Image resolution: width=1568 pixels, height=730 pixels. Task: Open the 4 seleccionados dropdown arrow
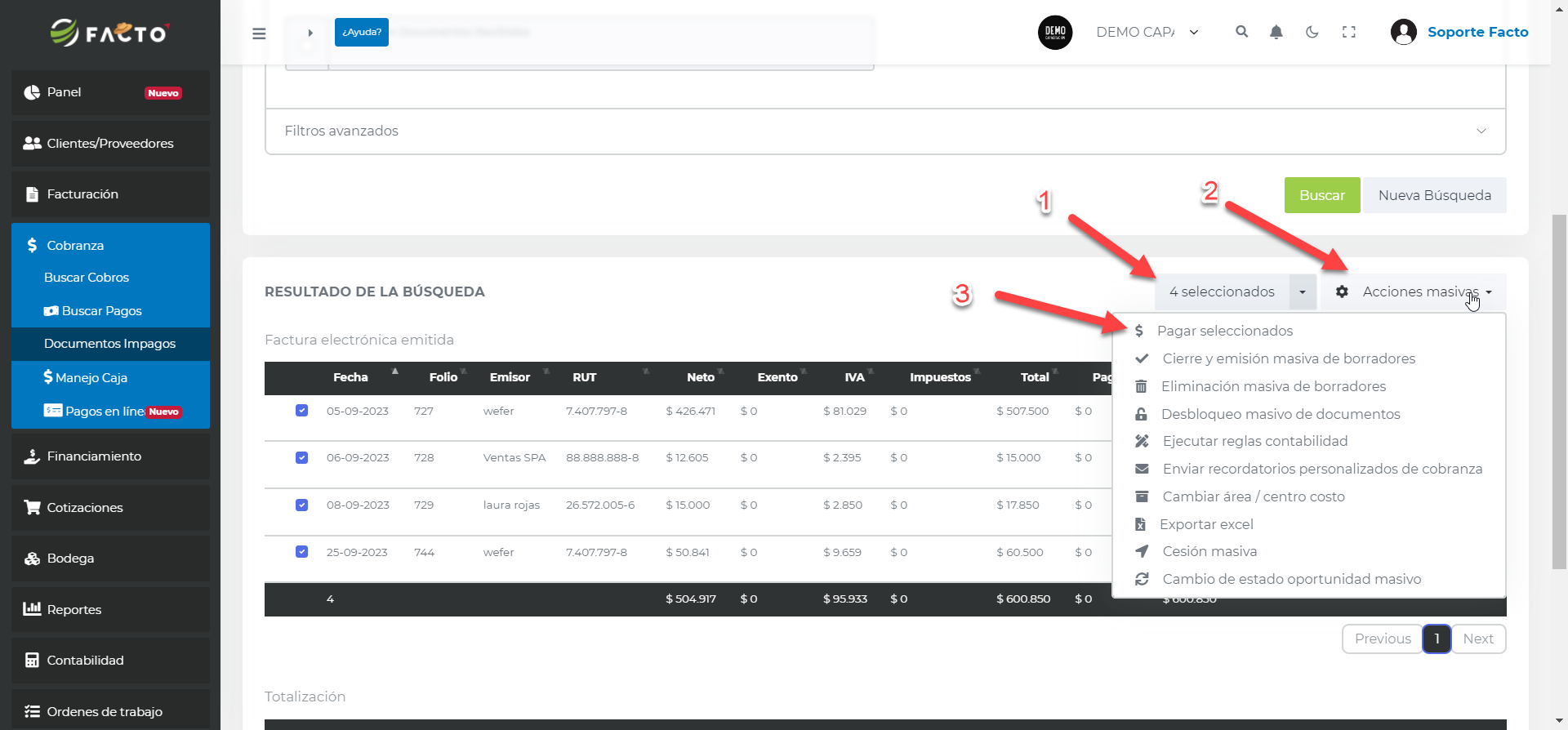tap(1302, 292)
